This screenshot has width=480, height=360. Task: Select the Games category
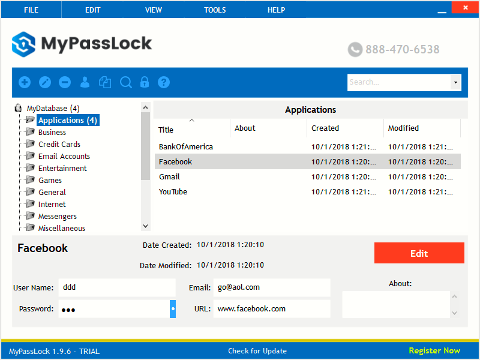pyautogui.click(x=50, y=180)
